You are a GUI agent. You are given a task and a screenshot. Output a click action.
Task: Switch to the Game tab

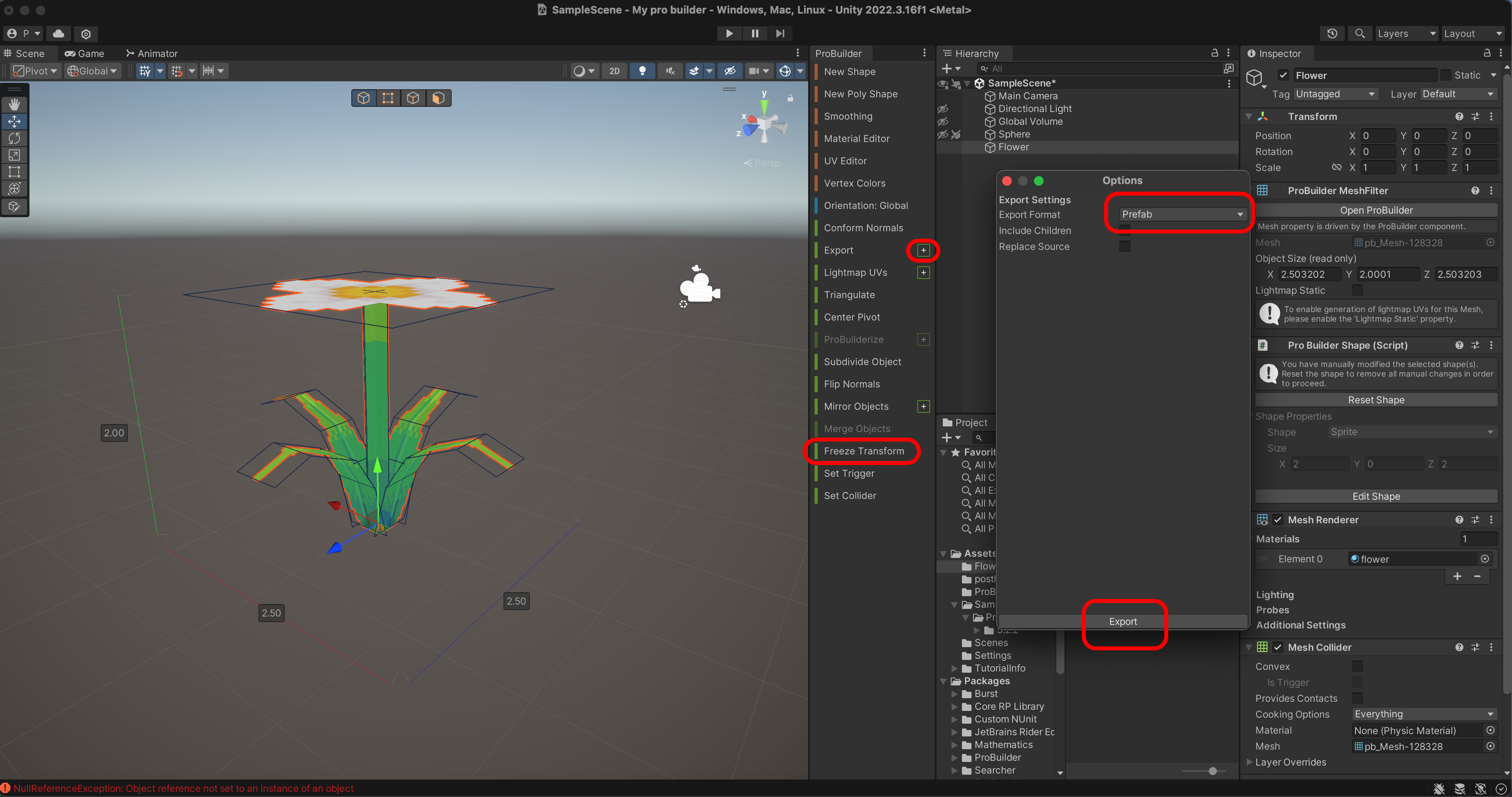[84, 53]
